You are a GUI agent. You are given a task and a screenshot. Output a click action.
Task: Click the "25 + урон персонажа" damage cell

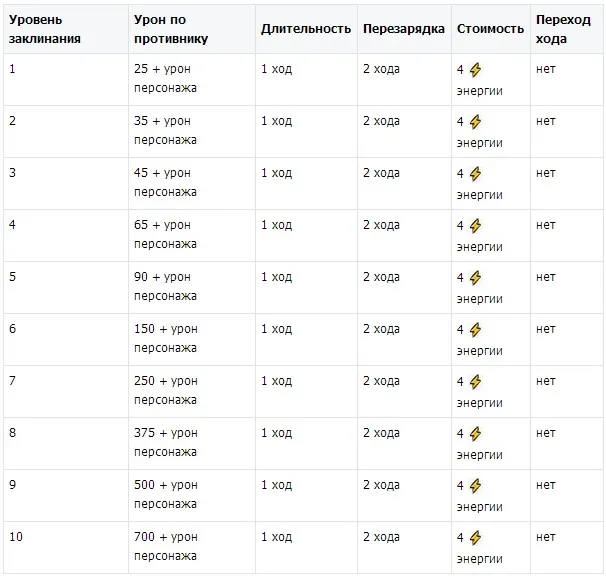[166, 79]
